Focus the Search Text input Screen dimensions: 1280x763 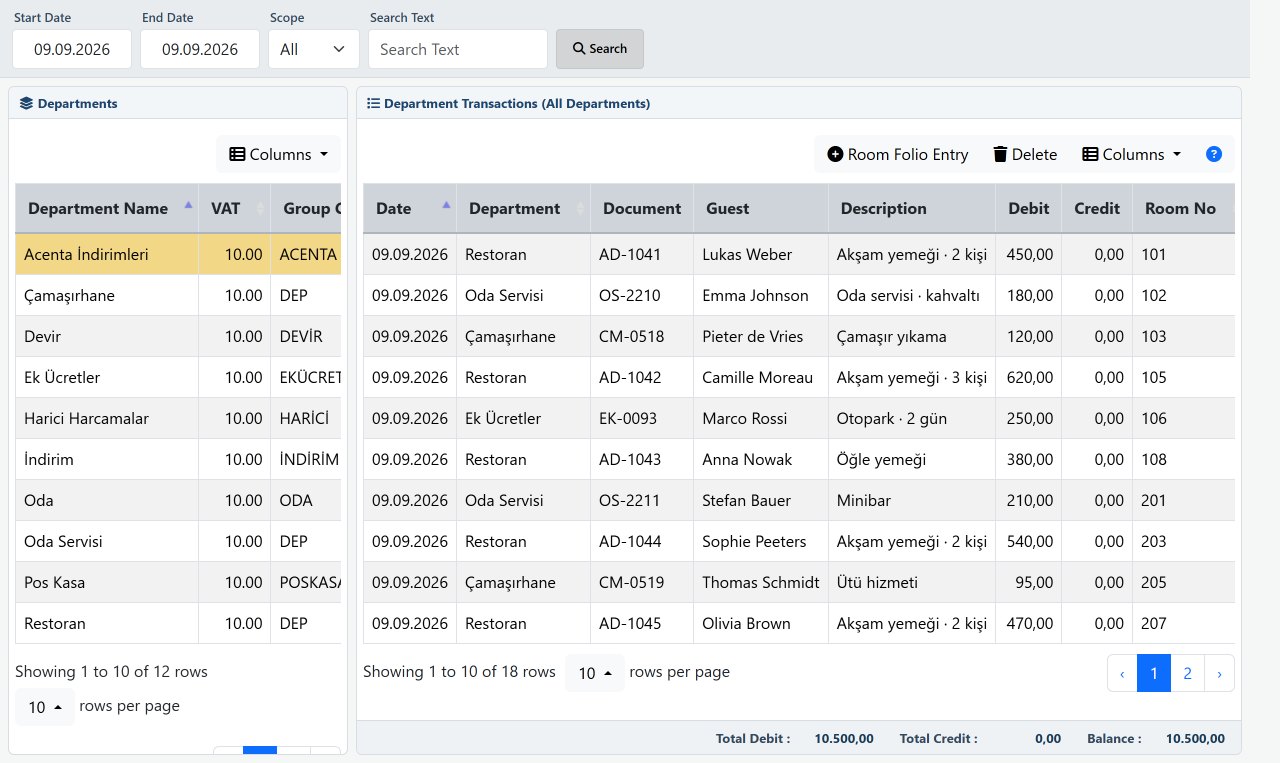click(x=458, y=49)
